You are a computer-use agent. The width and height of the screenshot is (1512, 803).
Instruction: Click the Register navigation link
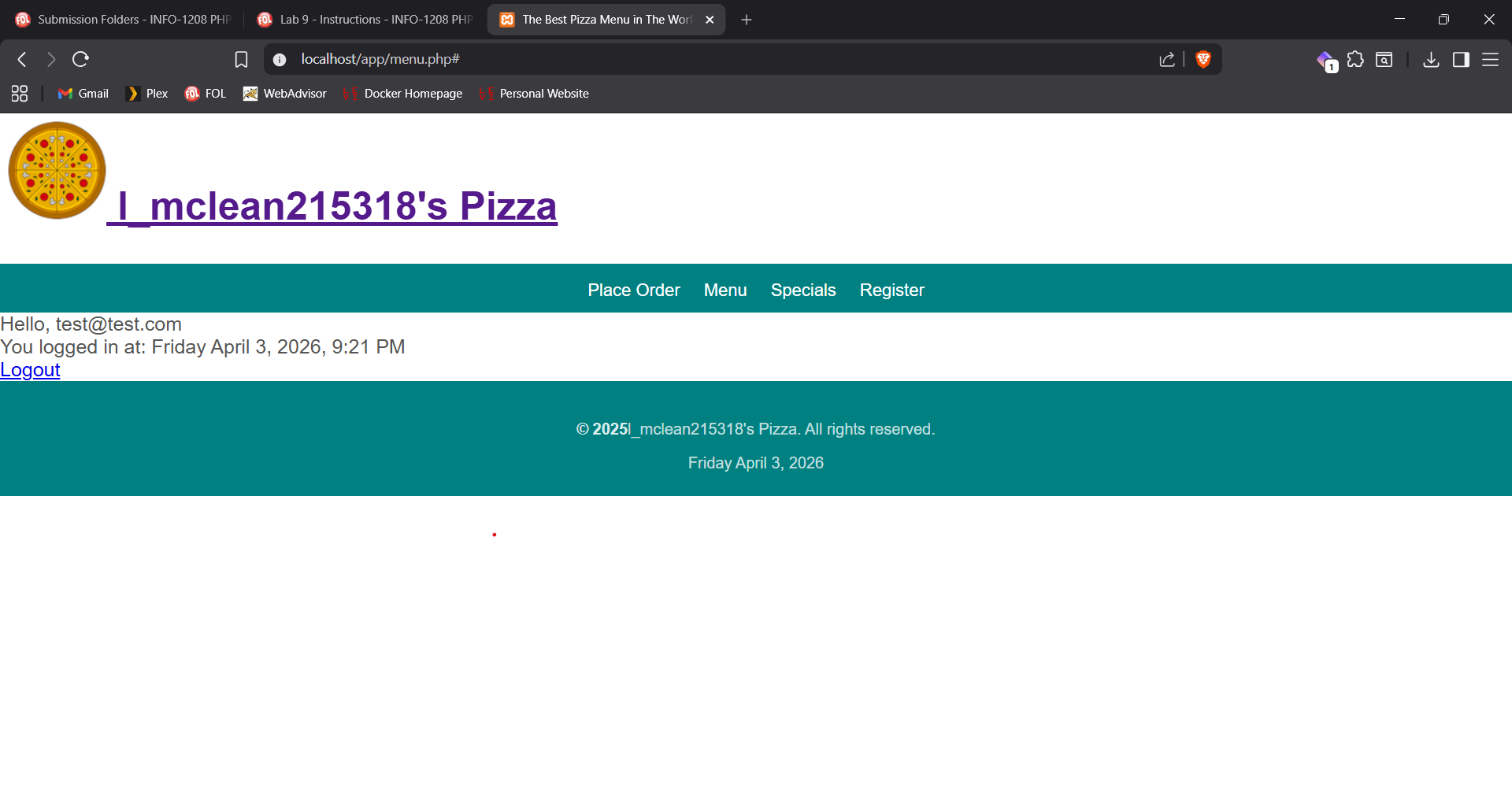[x=891, y=290]
